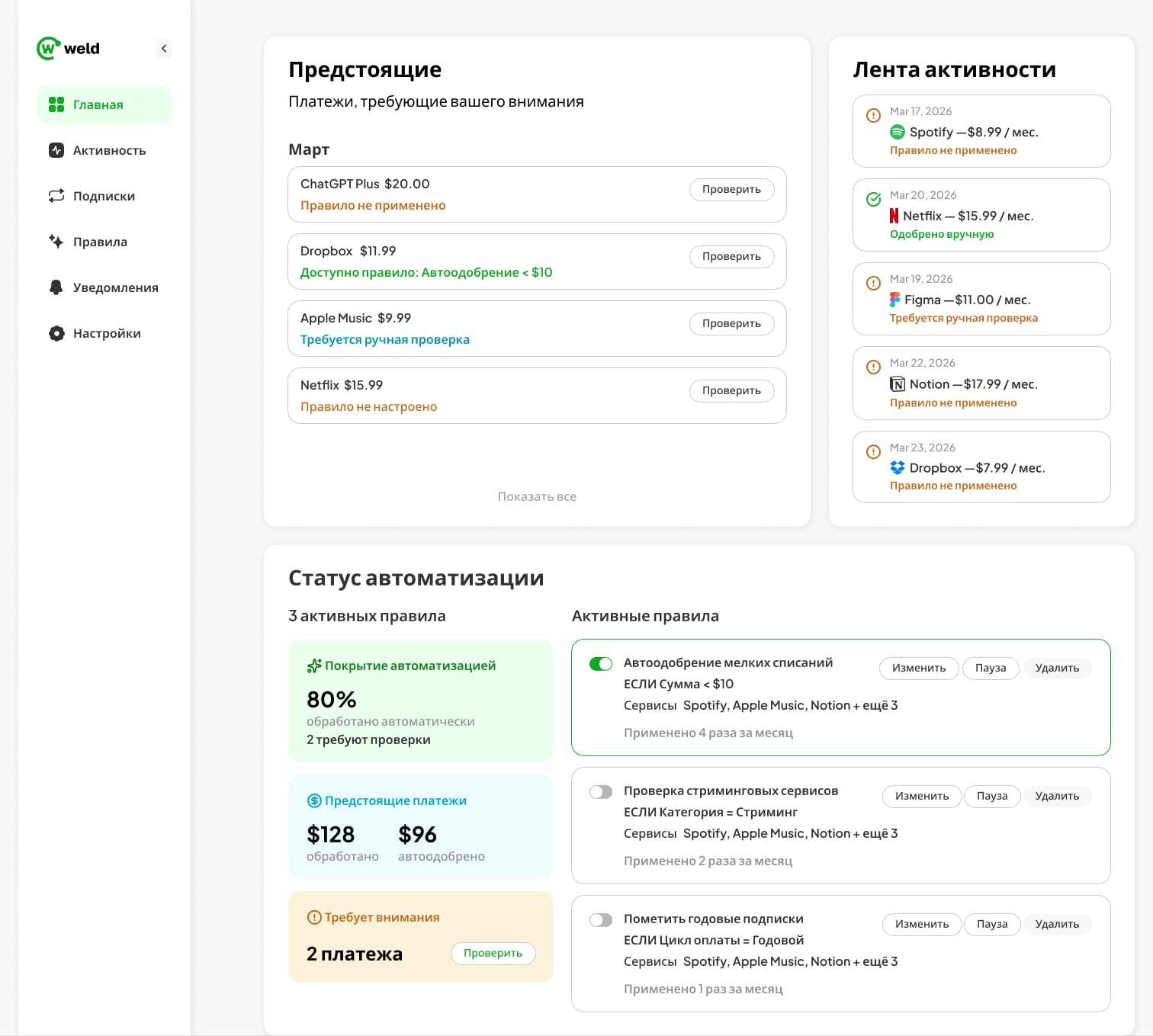
Task: Click the Figma logo in activity feed
Action: 895,300
